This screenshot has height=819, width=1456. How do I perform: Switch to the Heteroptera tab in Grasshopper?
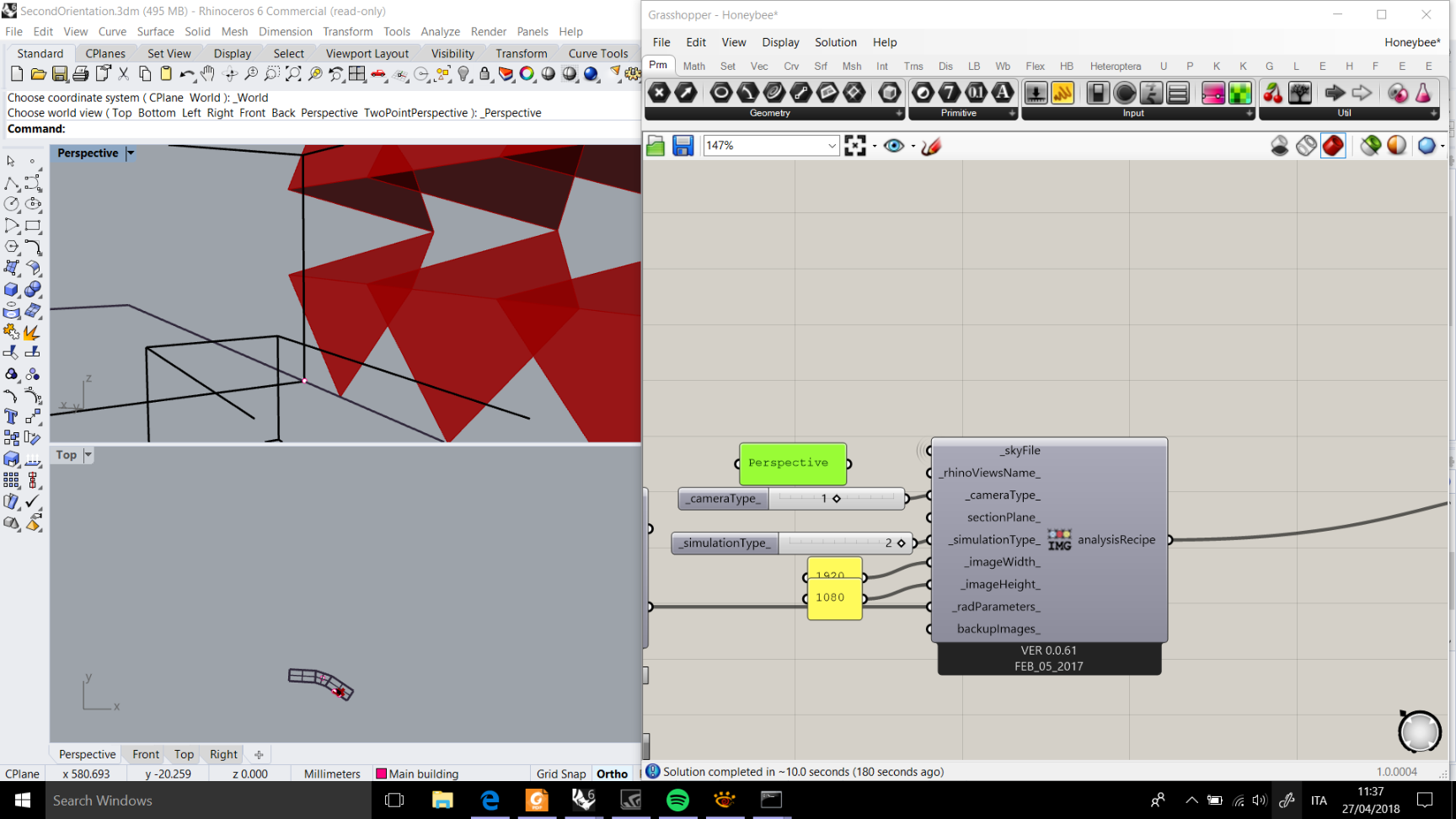coord(1116,66)
